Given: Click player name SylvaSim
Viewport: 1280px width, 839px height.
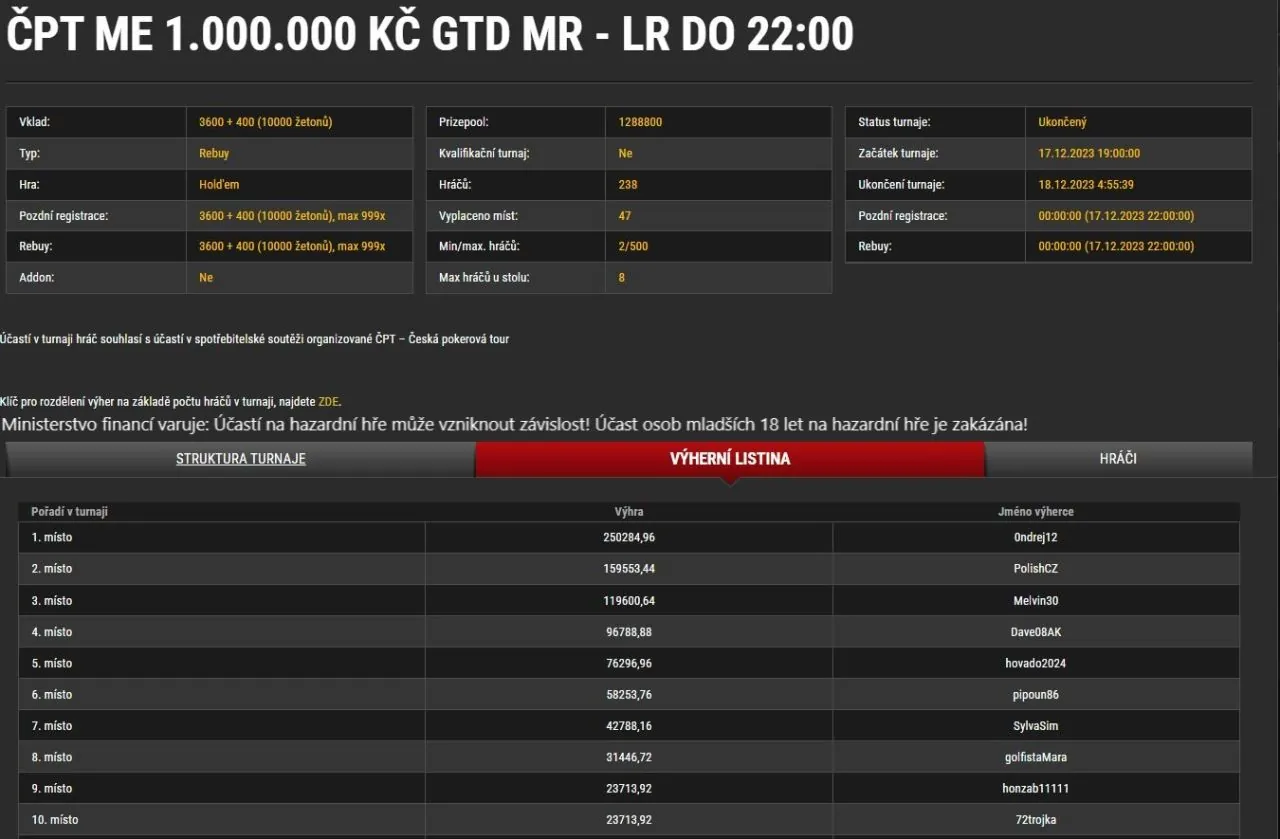Looking at the screenshot, I should coord(1035,726).
